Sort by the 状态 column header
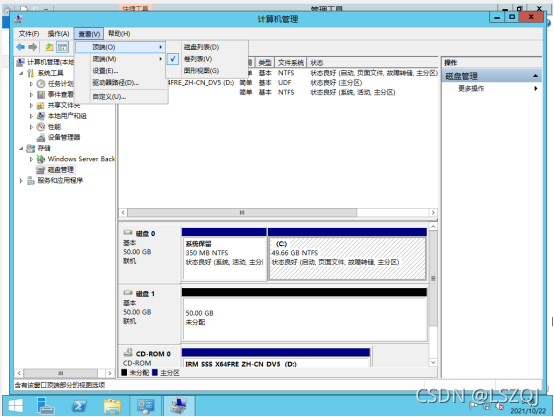This screenshot has height=417, width=554. click(x=372, y=63)
